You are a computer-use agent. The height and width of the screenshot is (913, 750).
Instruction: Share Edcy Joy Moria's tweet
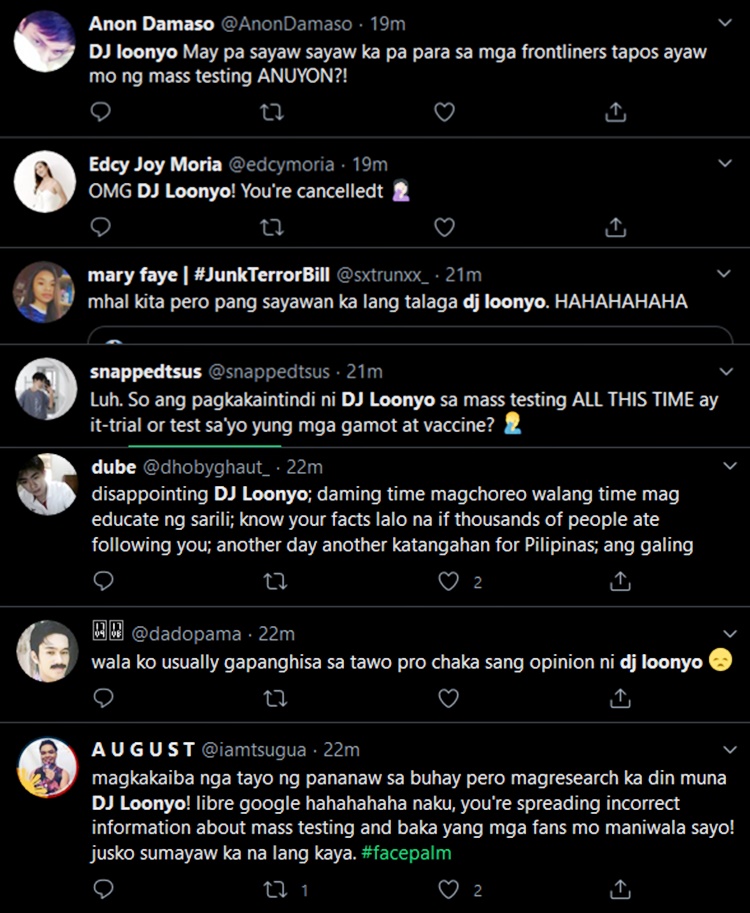pyautogui.click(x=616, y=227)
